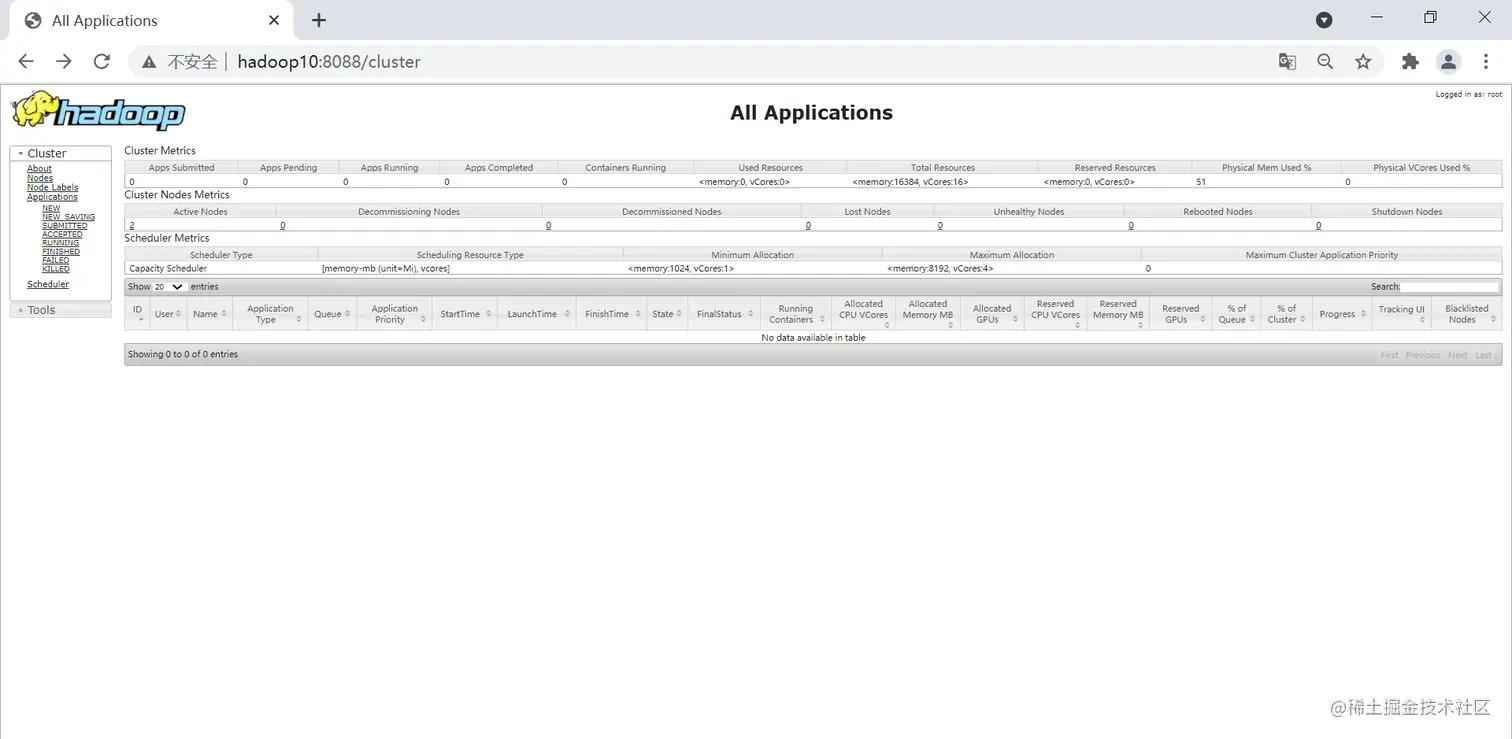Sort by Blacklisted Nodes column header
The image size is (1512, 739).
1467,314
